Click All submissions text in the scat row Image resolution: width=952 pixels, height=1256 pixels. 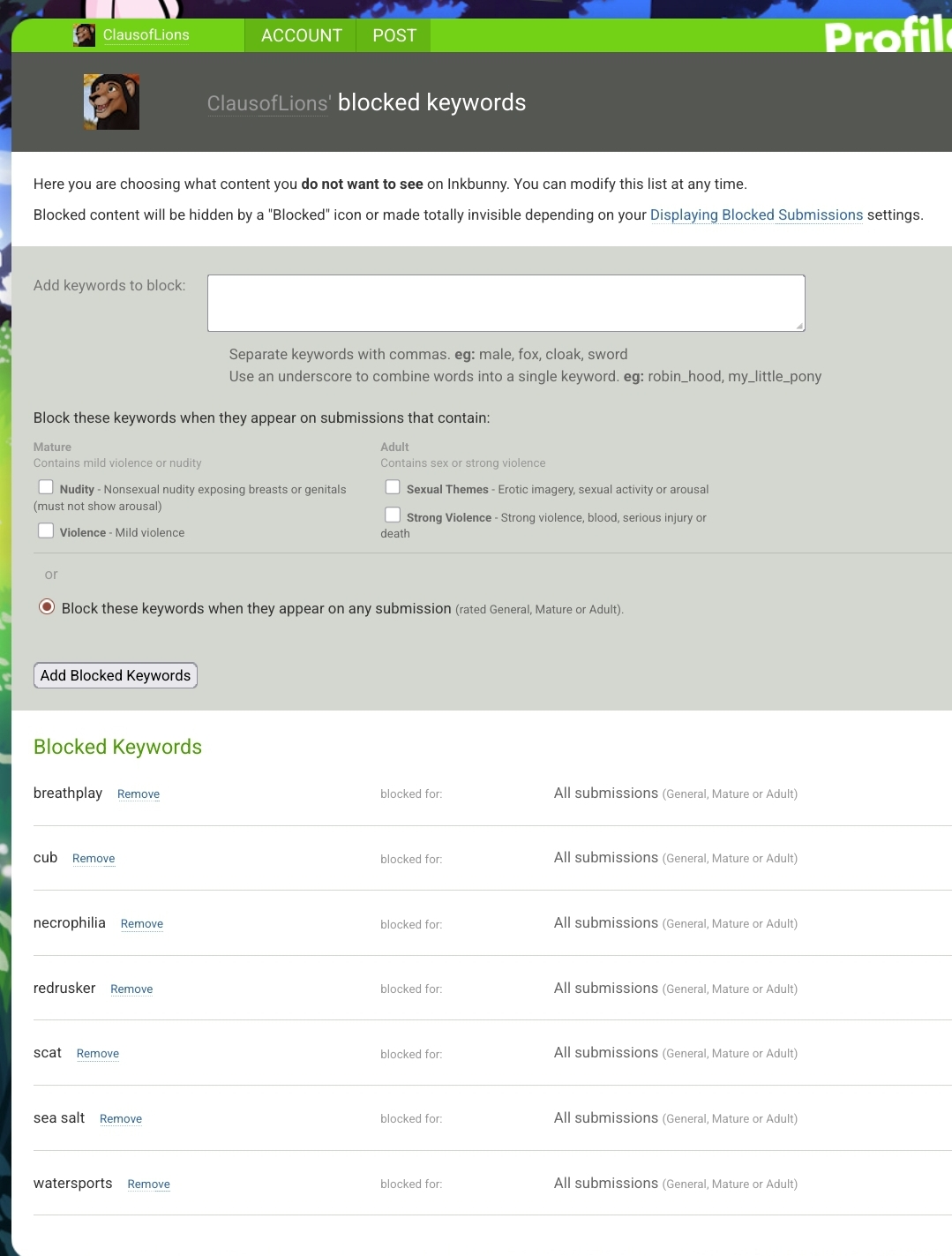pyautogui.click(x=606, y=1052)
